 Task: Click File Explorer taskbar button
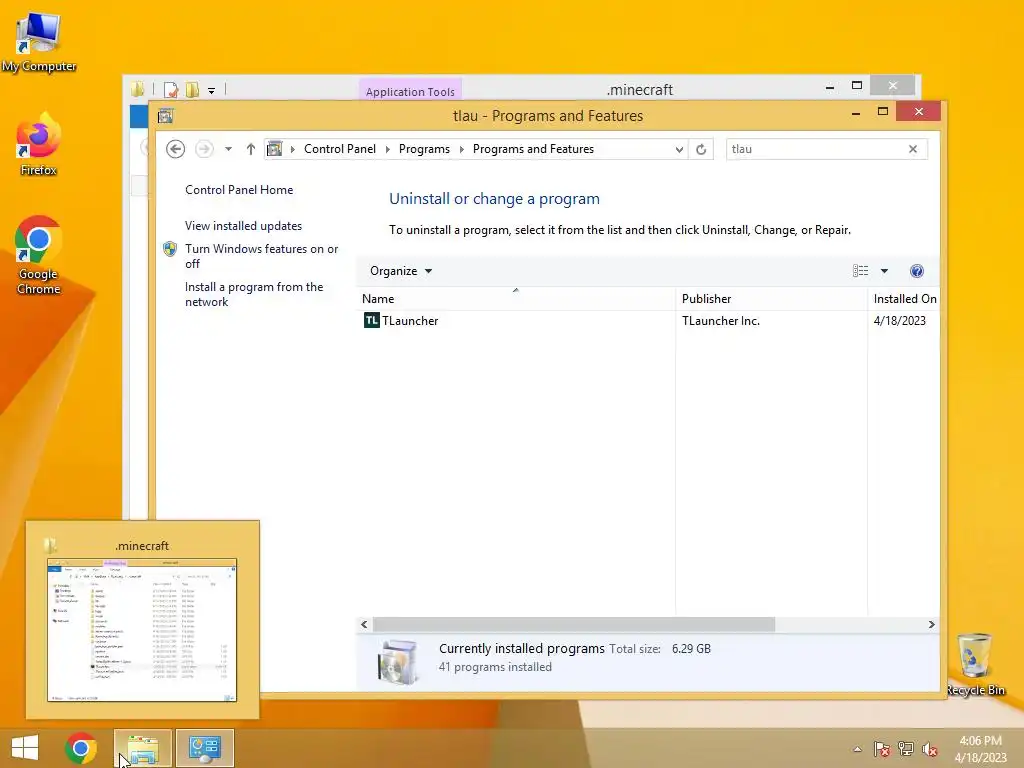[x=143, y=748]
